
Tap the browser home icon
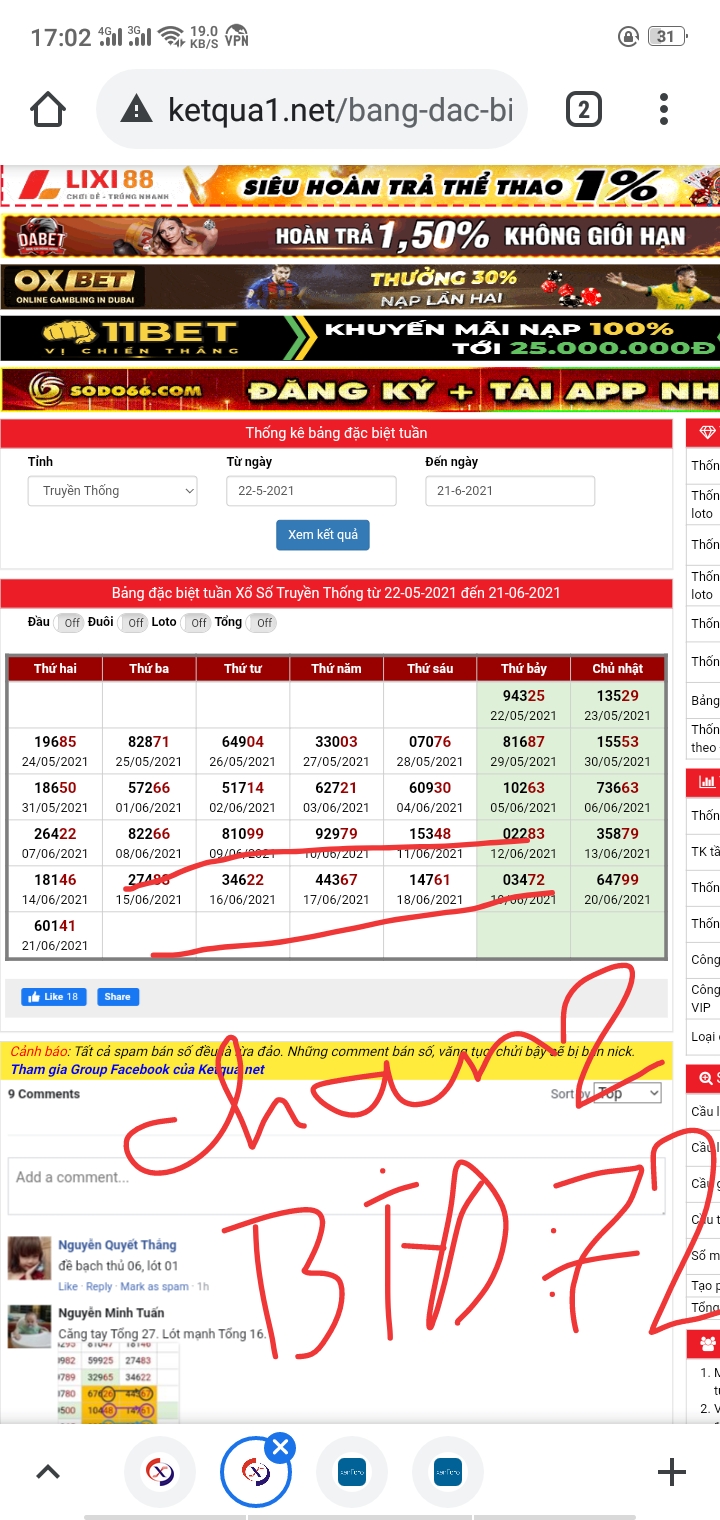pos(48,109)
